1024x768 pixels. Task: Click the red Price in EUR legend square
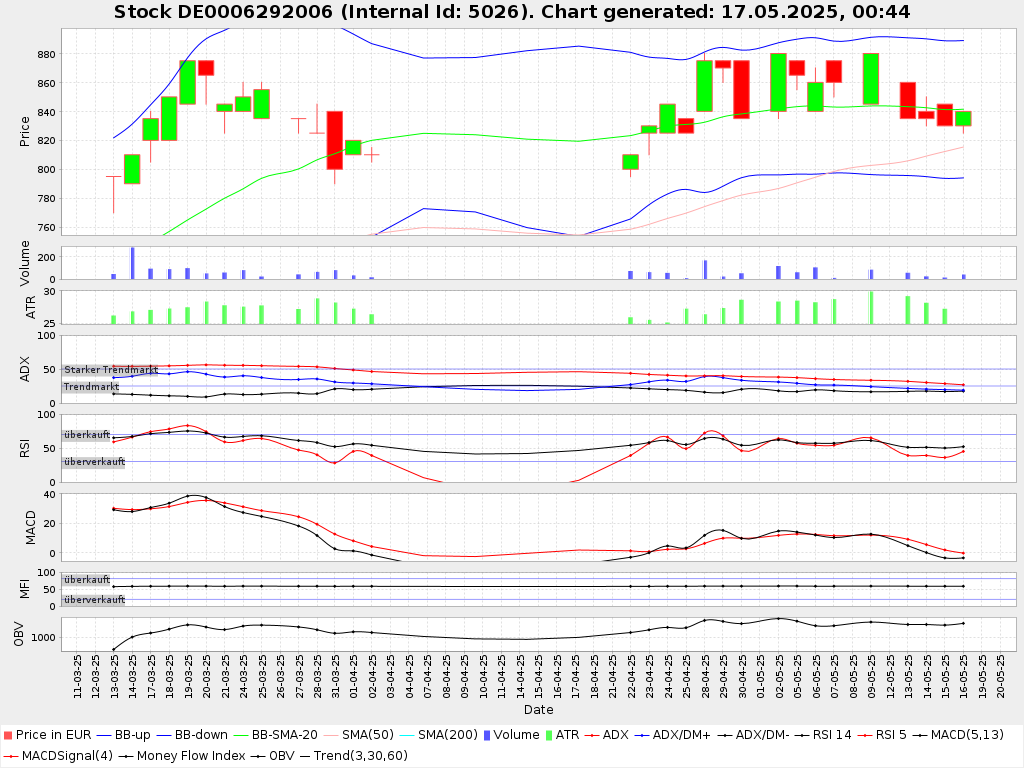point(8,735)
